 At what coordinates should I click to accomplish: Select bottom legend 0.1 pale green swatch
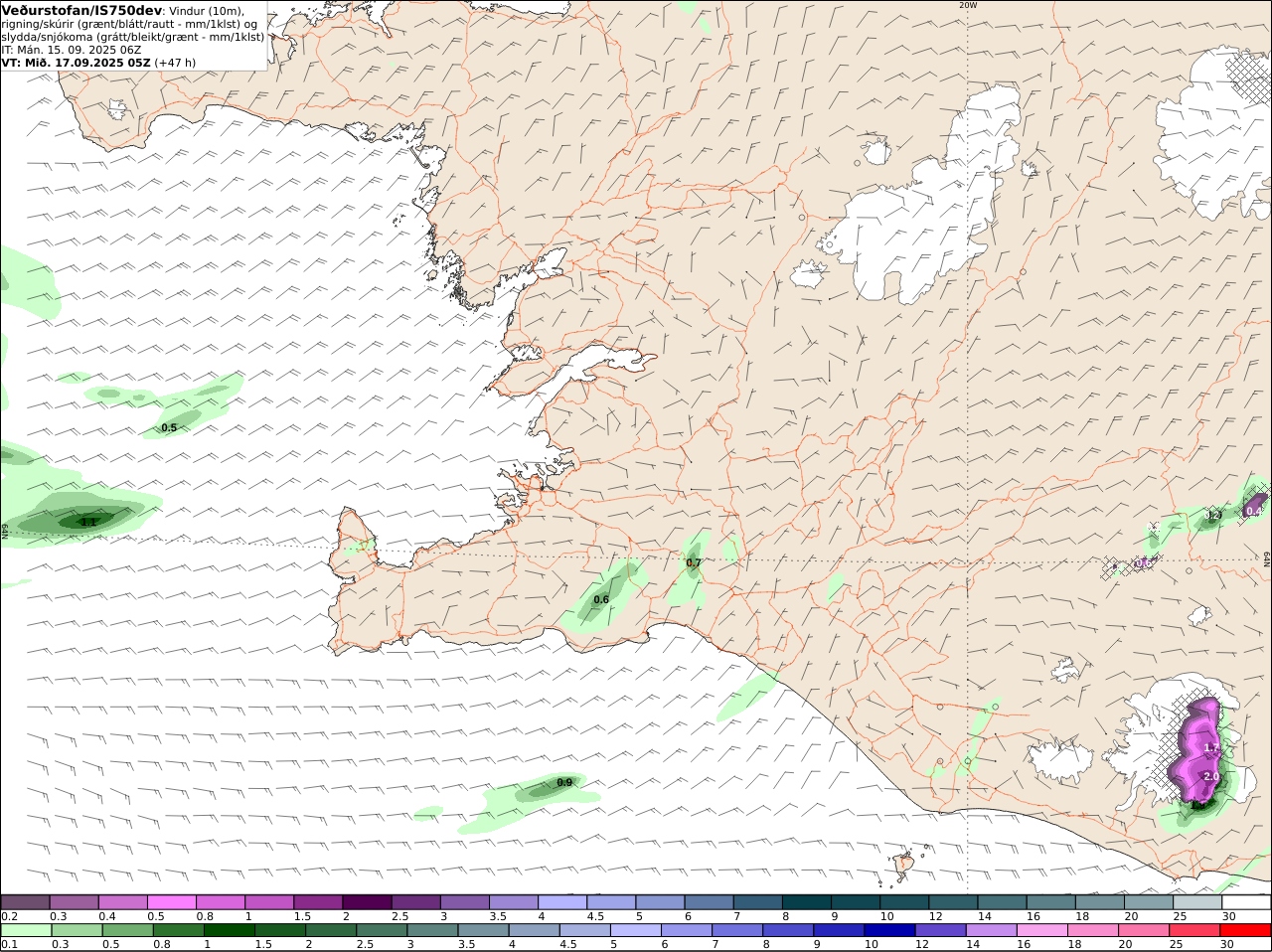pyautogui.click(x=26, y=930)
